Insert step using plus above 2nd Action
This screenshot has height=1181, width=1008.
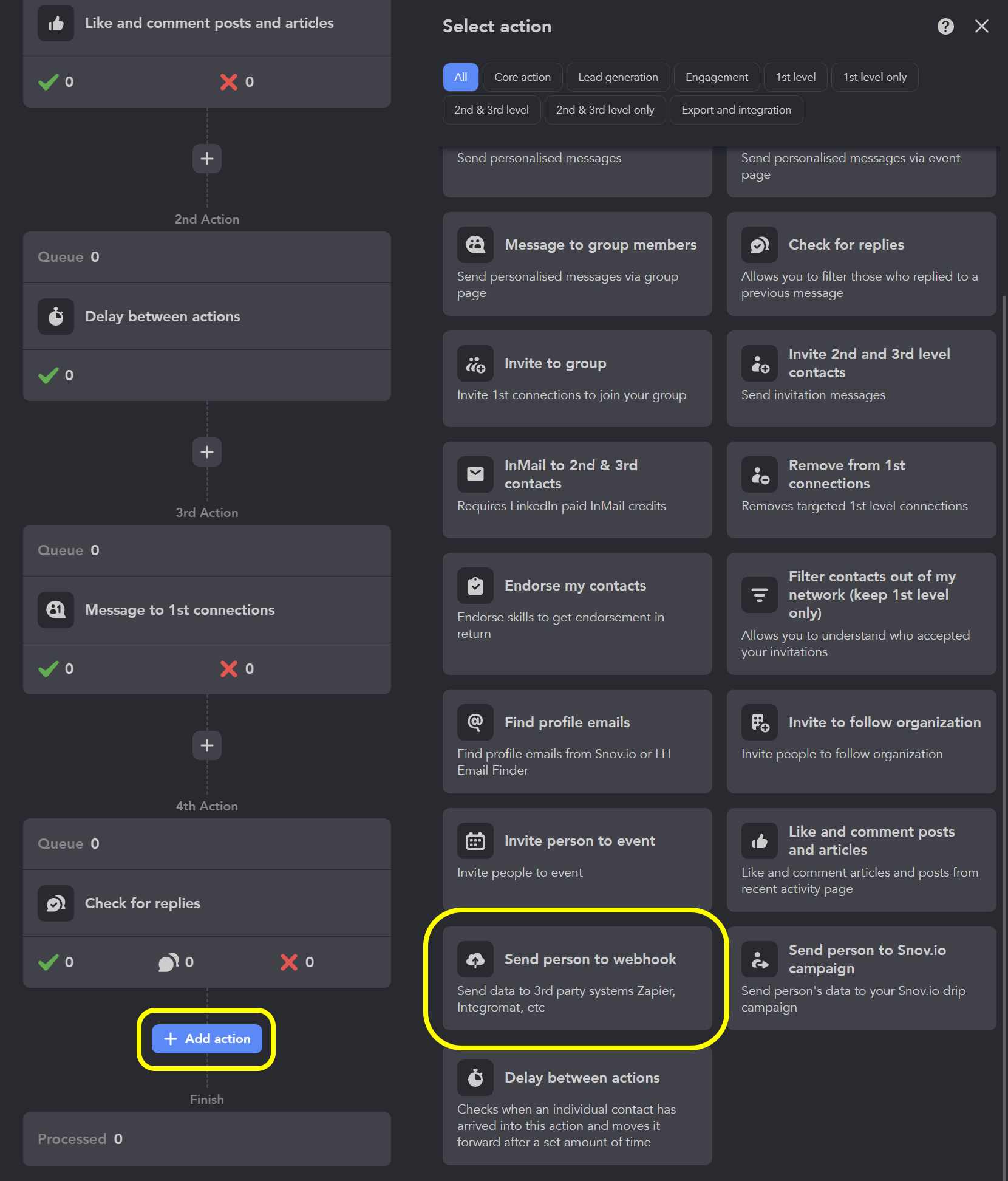[x=207, y=159]
